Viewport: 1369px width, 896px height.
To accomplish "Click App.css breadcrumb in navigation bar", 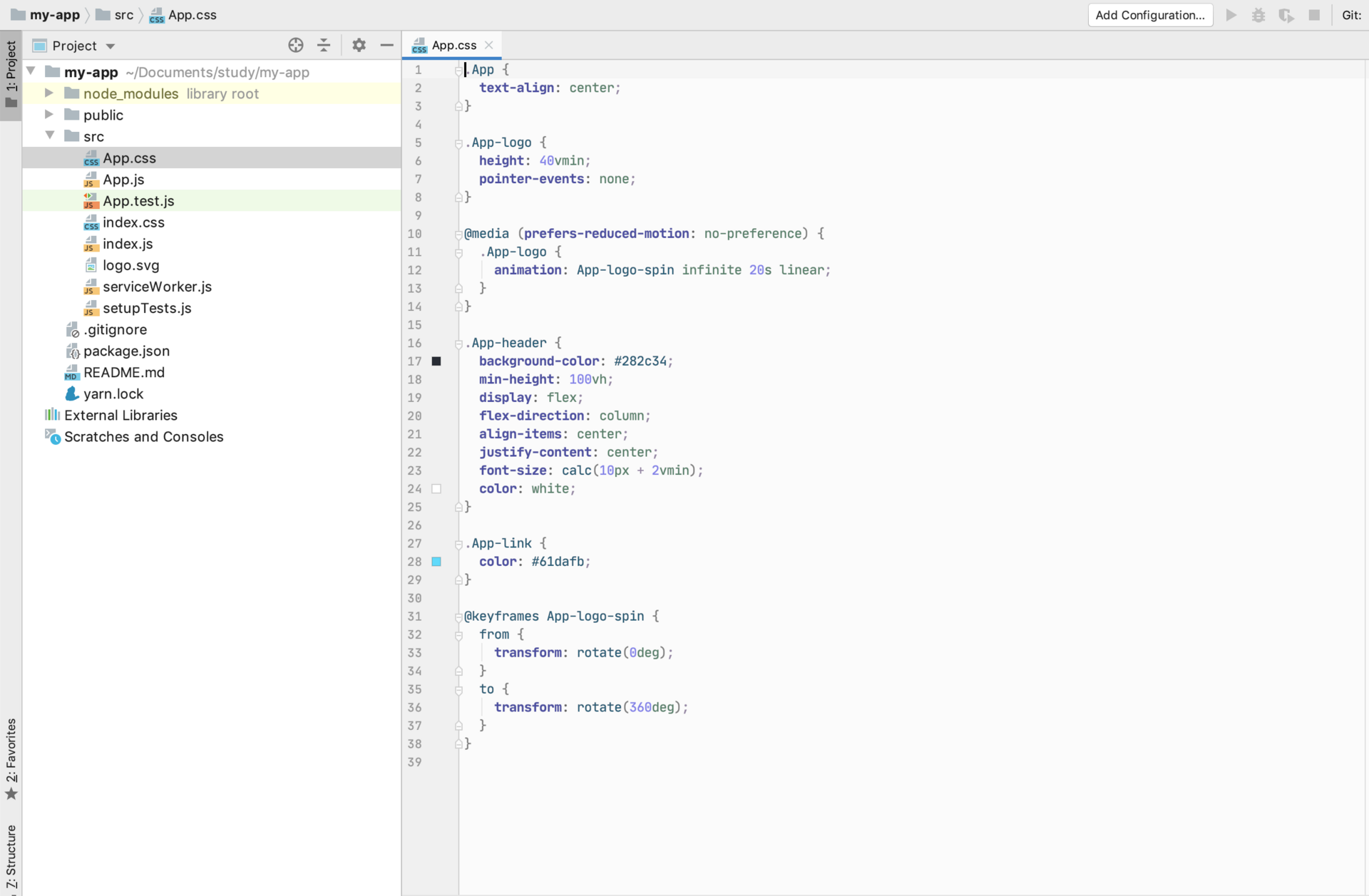I will 183,15.
